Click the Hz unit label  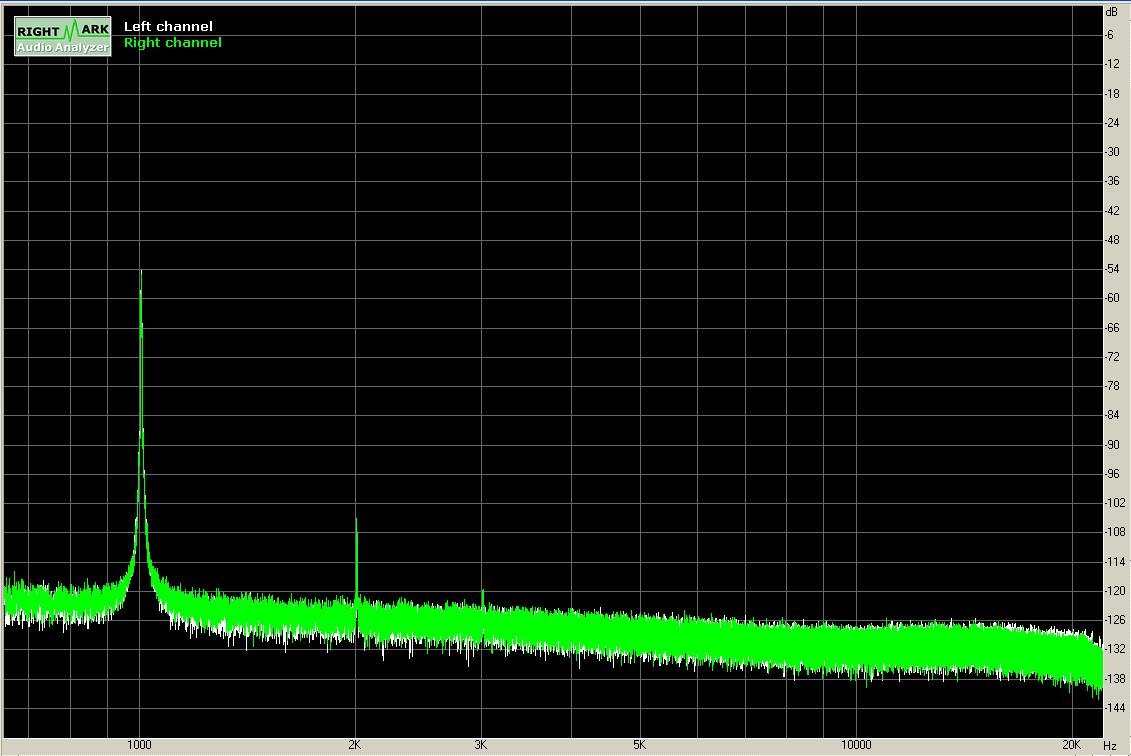point(1109,745)
